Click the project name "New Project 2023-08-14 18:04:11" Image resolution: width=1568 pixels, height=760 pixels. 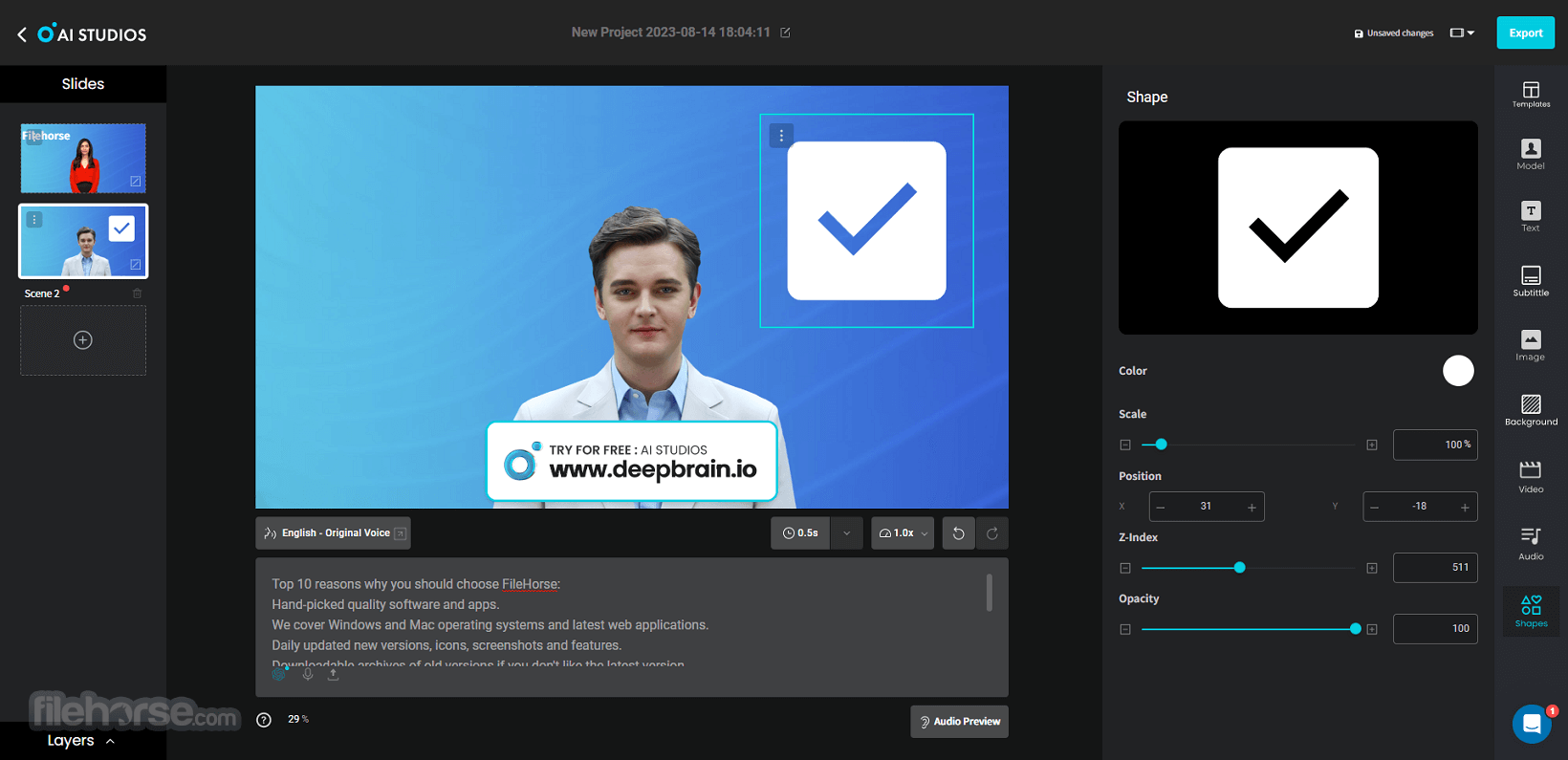coord(670,33)
